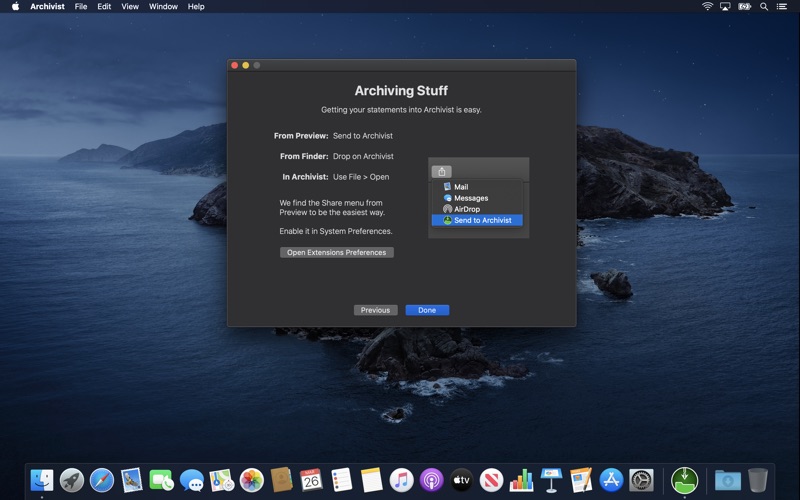Viewport: 800px width, 500px height.
Task: Open Messages speech bubble in Dock
Action: [x=192, y=480]
